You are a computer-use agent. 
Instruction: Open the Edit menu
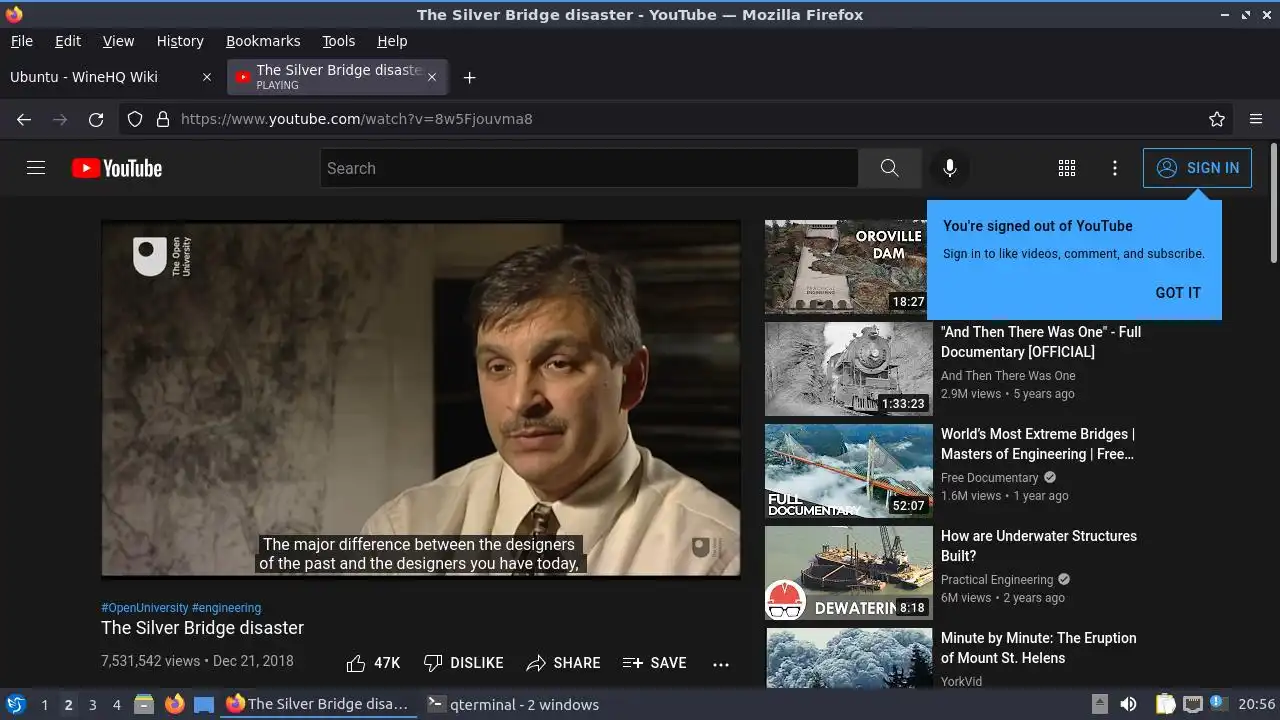click(x=68, y=41)
